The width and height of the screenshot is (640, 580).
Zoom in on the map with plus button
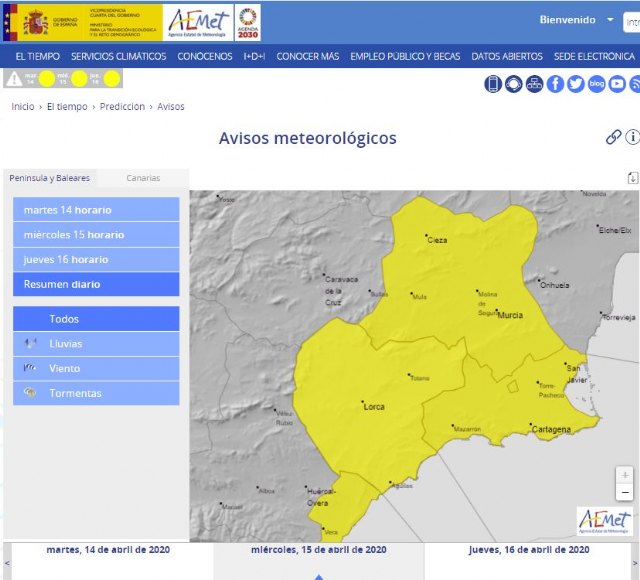625,475
